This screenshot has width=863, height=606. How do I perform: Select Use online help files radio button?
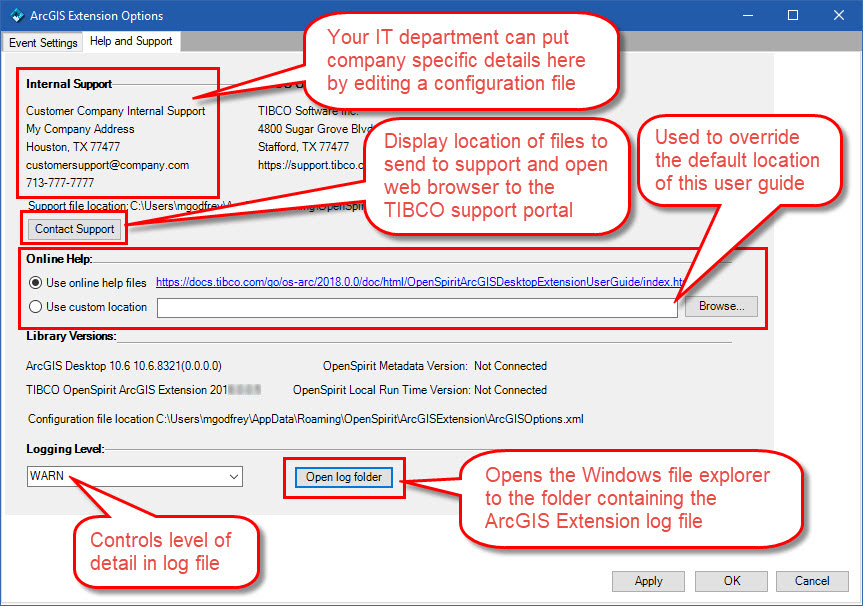(x=35, y=283)
